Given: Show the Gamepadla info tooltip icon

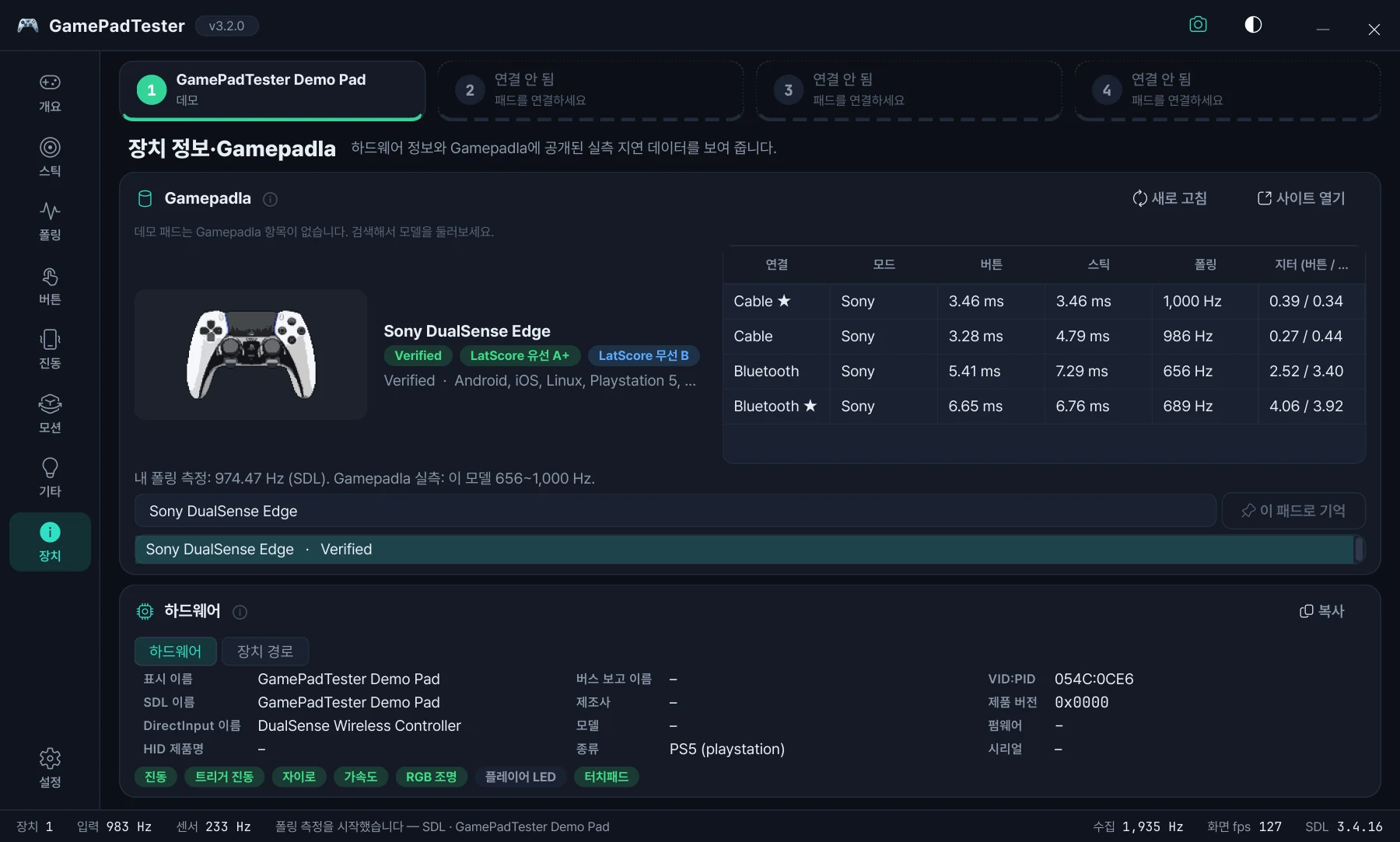Looking at the screenshot, I should click(x=270, y=199).
